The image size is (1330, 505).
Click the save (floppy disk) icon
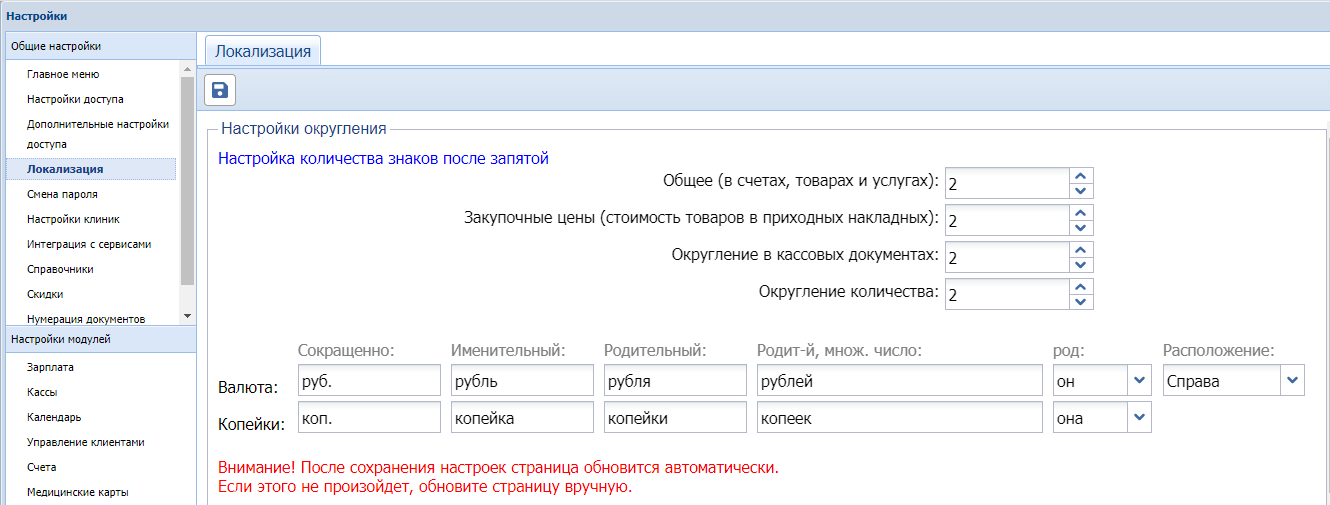coord(220,90)
